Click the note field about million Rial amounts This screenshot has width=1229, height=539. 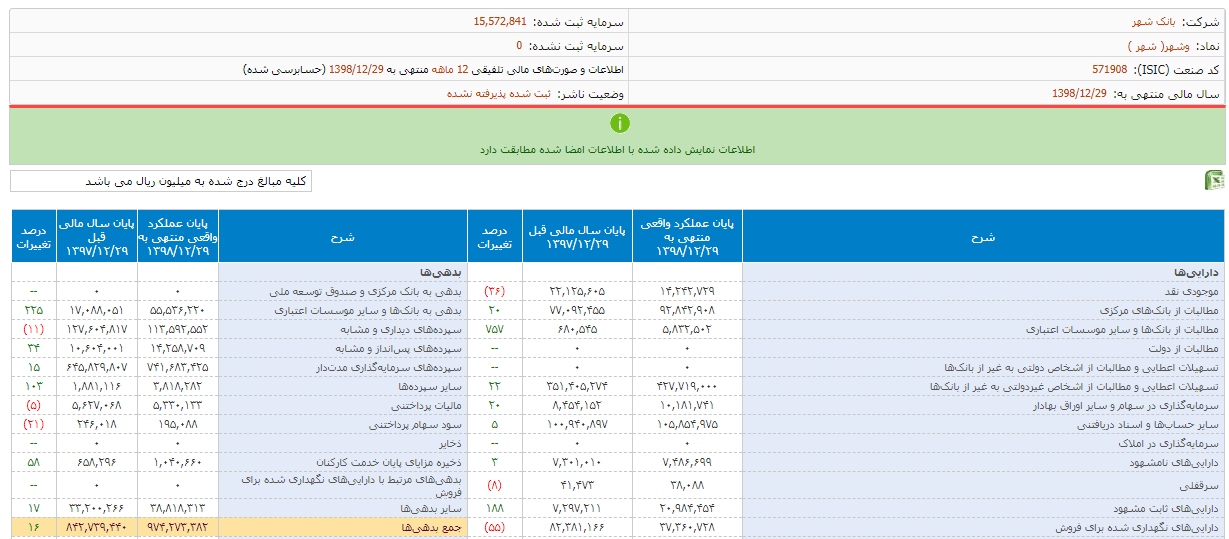click(x=161, y=181)
